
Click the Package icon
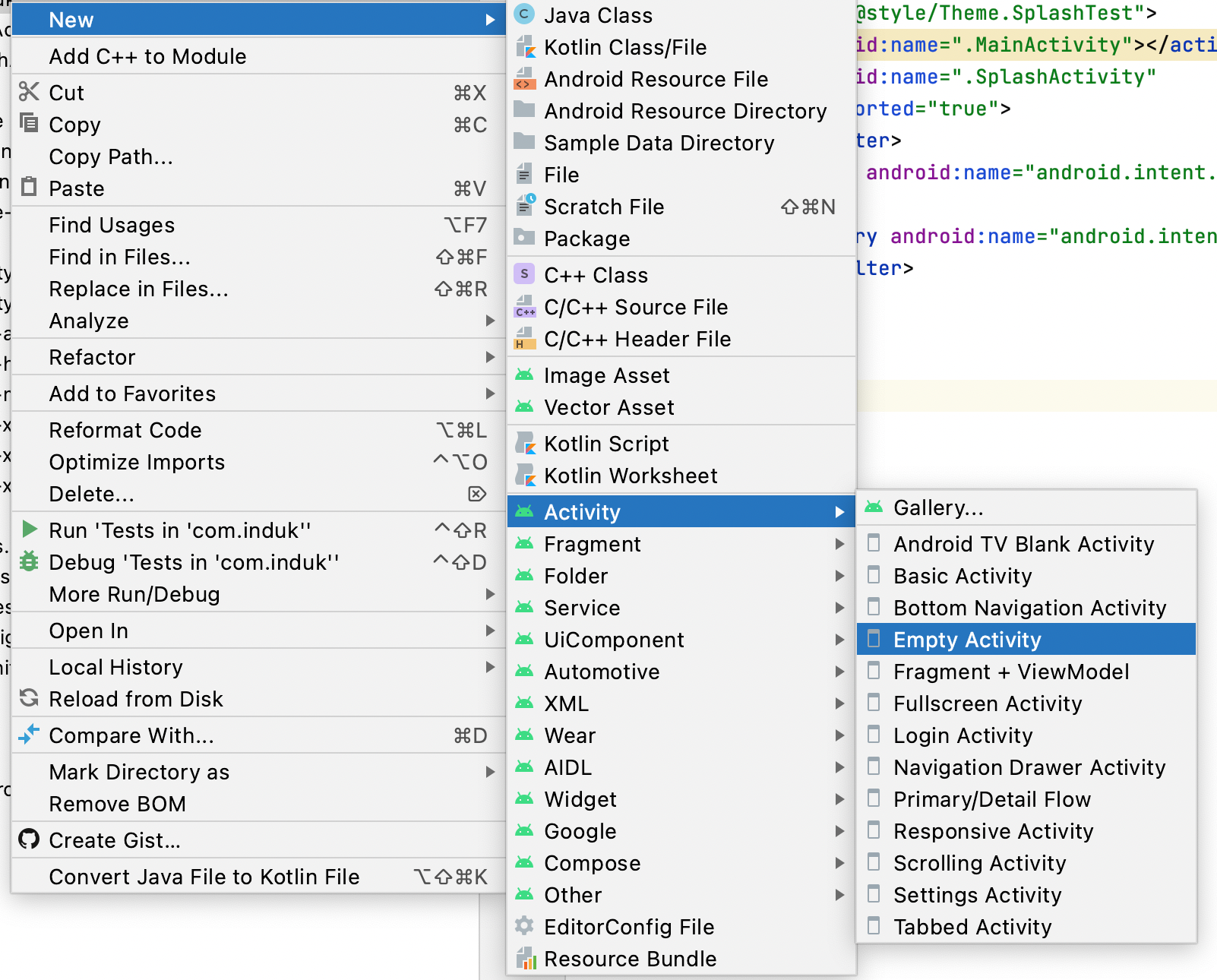pos(524,238)
